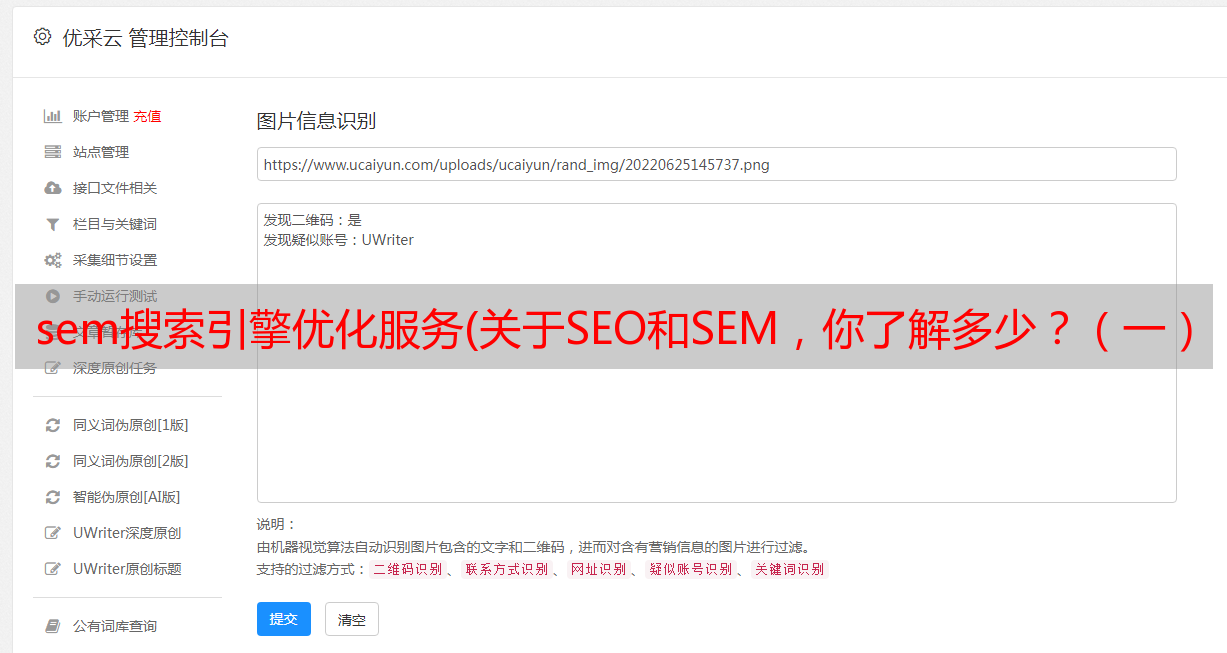1227x653 pixels.
Task: Click the refresh icon beside 同义词伪原创[1版]
Action: pos(53,425)
